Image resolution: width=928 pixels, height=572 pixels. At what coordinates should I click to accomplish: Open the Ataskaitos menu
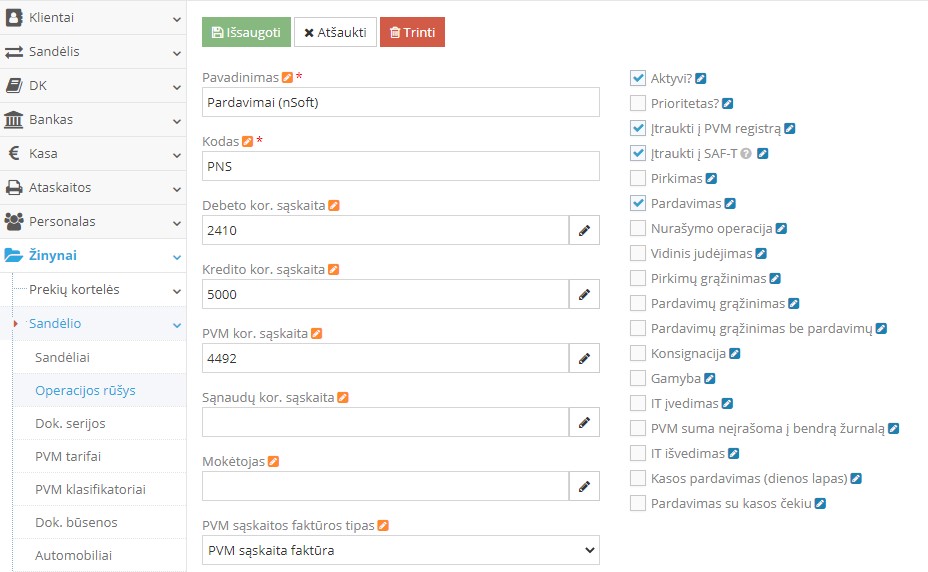(93, 187)
